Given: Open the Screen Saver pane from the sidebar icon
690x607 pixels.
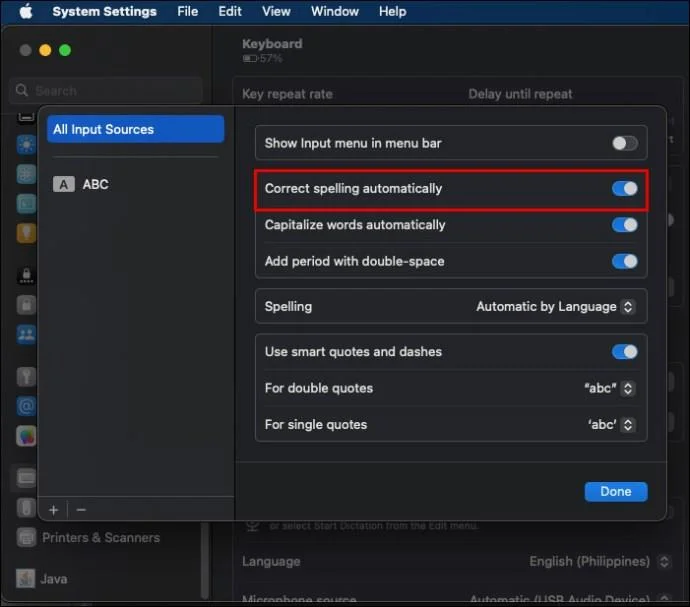Looking at the screenshot, I should [x=26, y=203].
